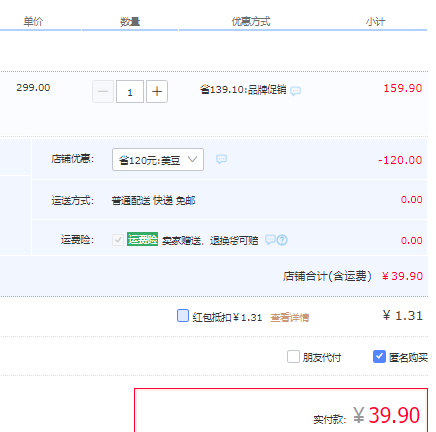This screenshot has width=436, height=432.
Task: Uncheck the 匿名购买 checkbox
Action: 379,356
